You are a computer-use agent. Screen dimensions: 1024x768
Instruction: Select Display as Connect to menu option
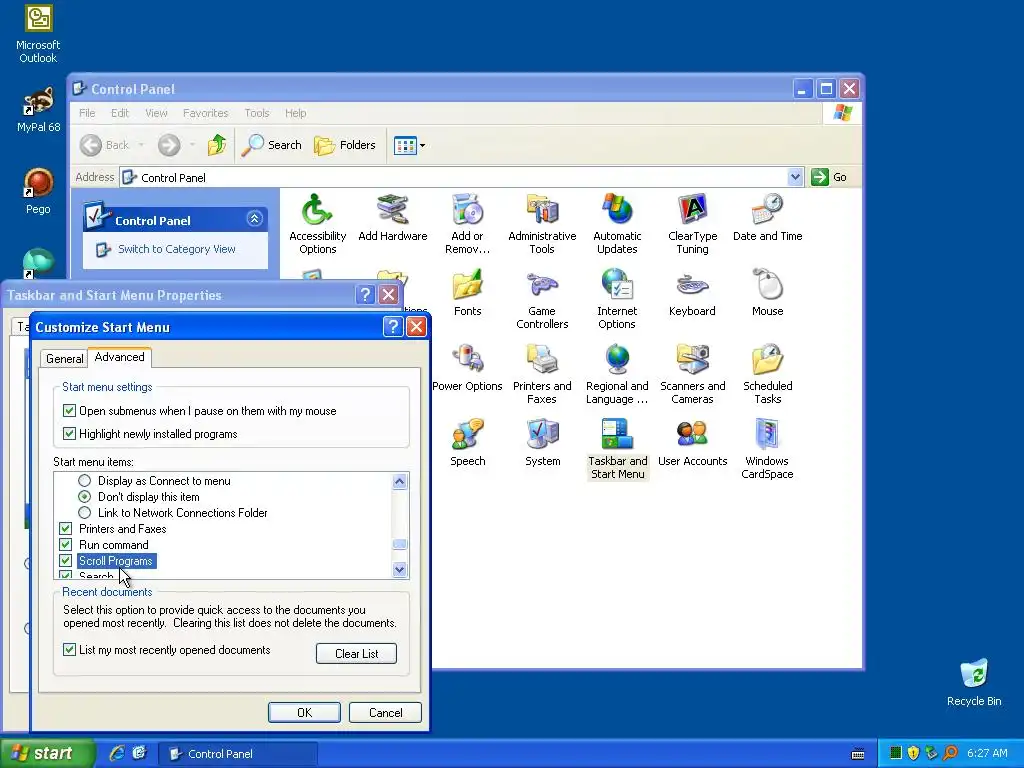click(84, 481)
